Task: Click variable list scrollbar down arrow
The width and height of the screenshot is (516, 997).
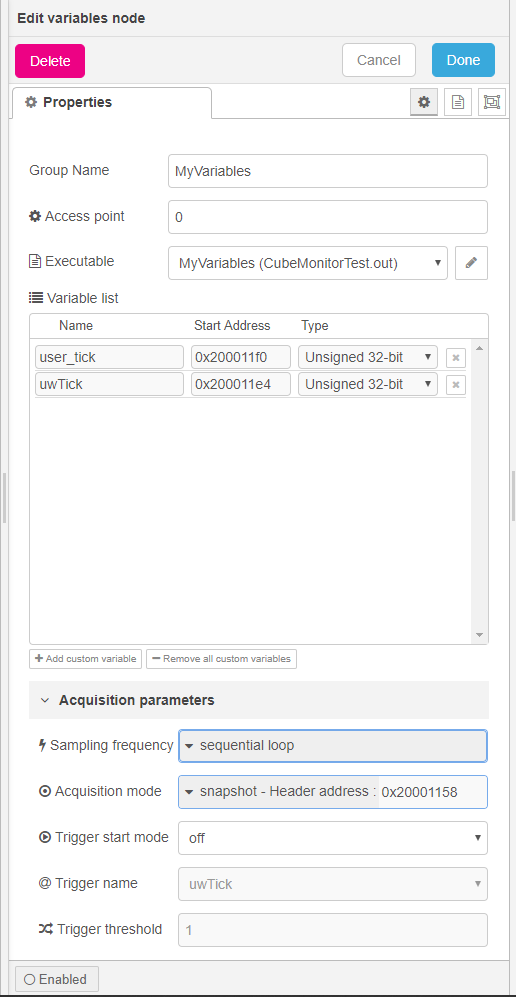Action: click(480, 635)
